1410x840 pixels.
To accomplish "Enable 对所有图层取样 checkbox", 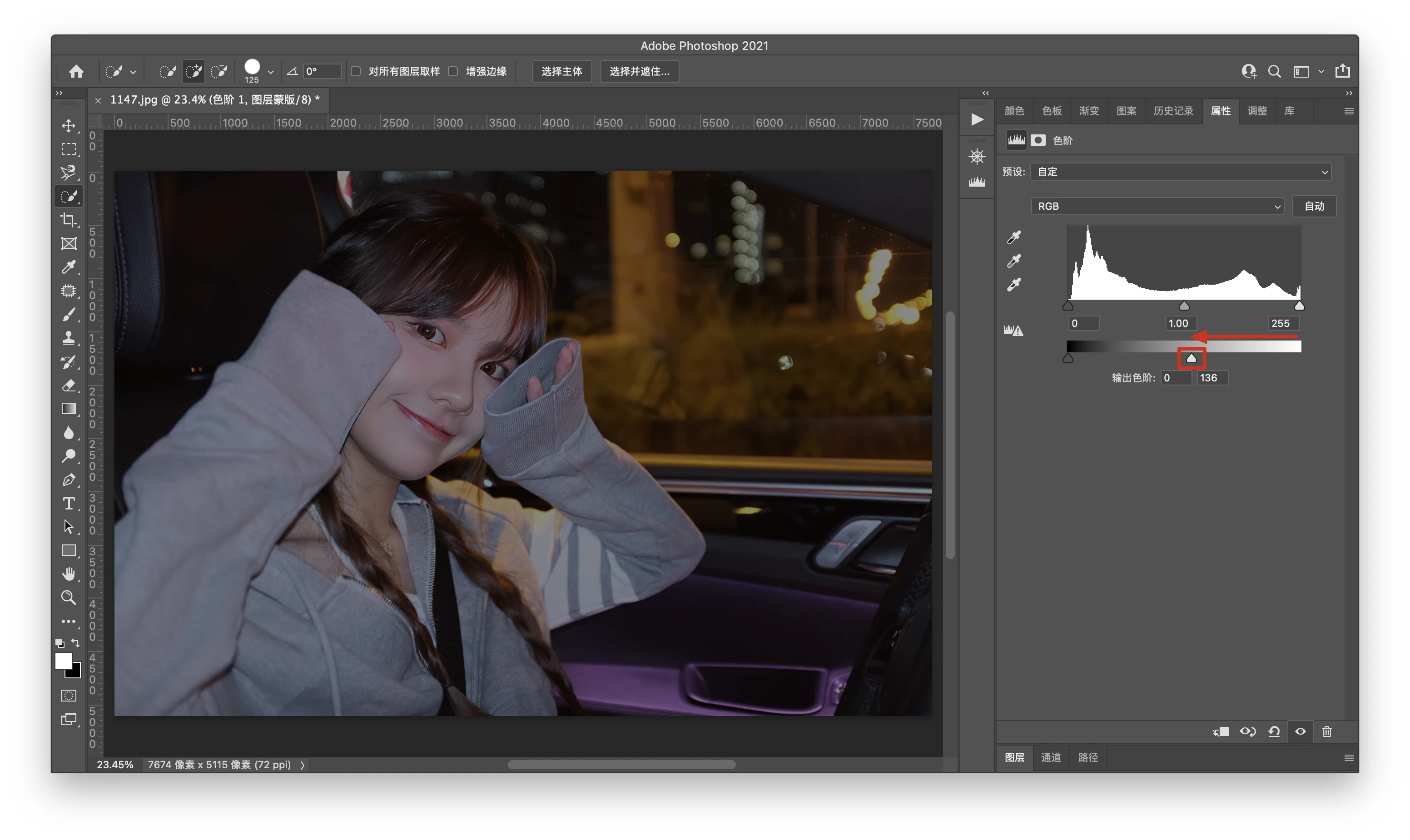I will pos(356,71).
